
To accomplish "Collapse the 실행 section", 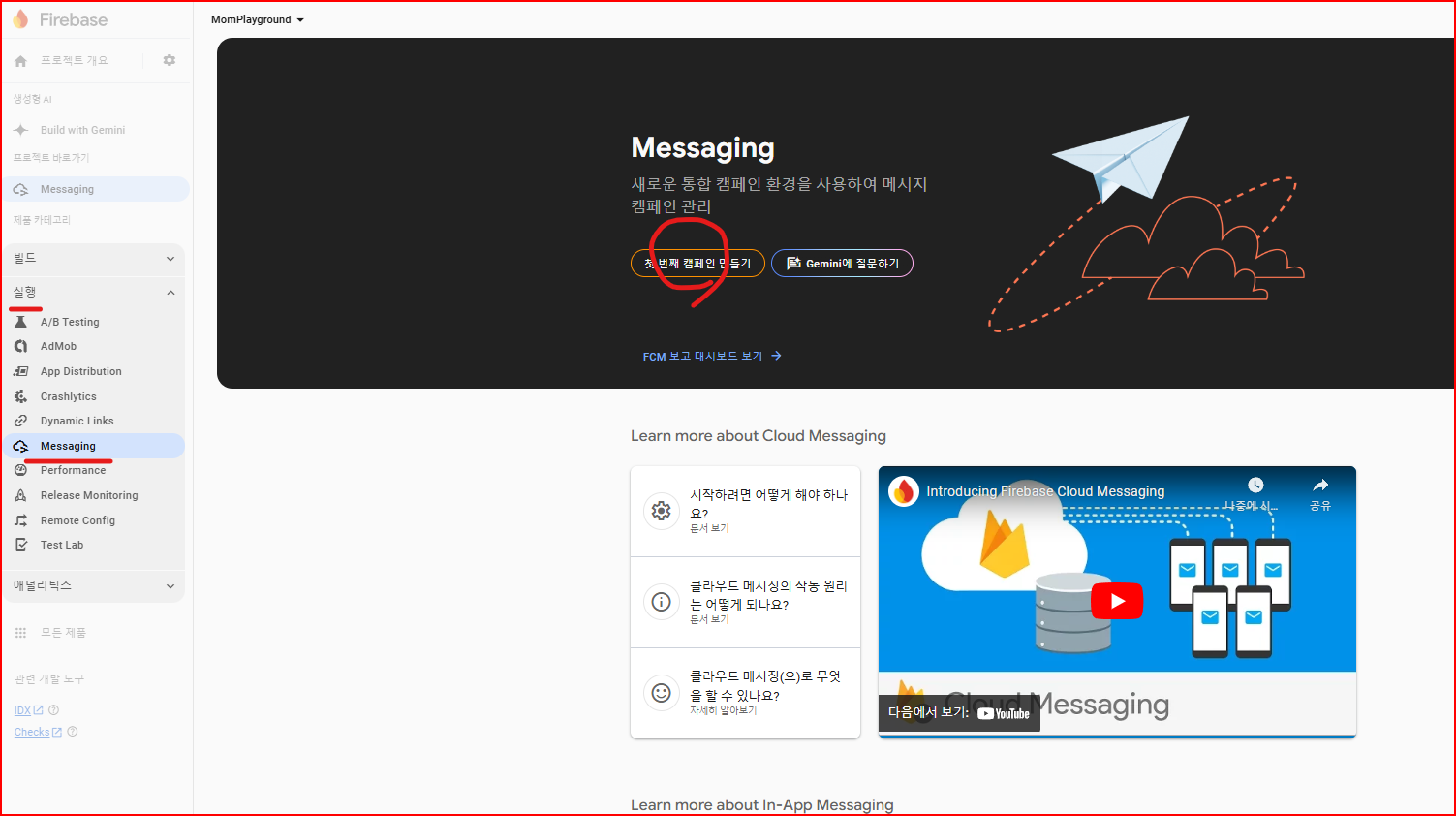I will point(94,293).
